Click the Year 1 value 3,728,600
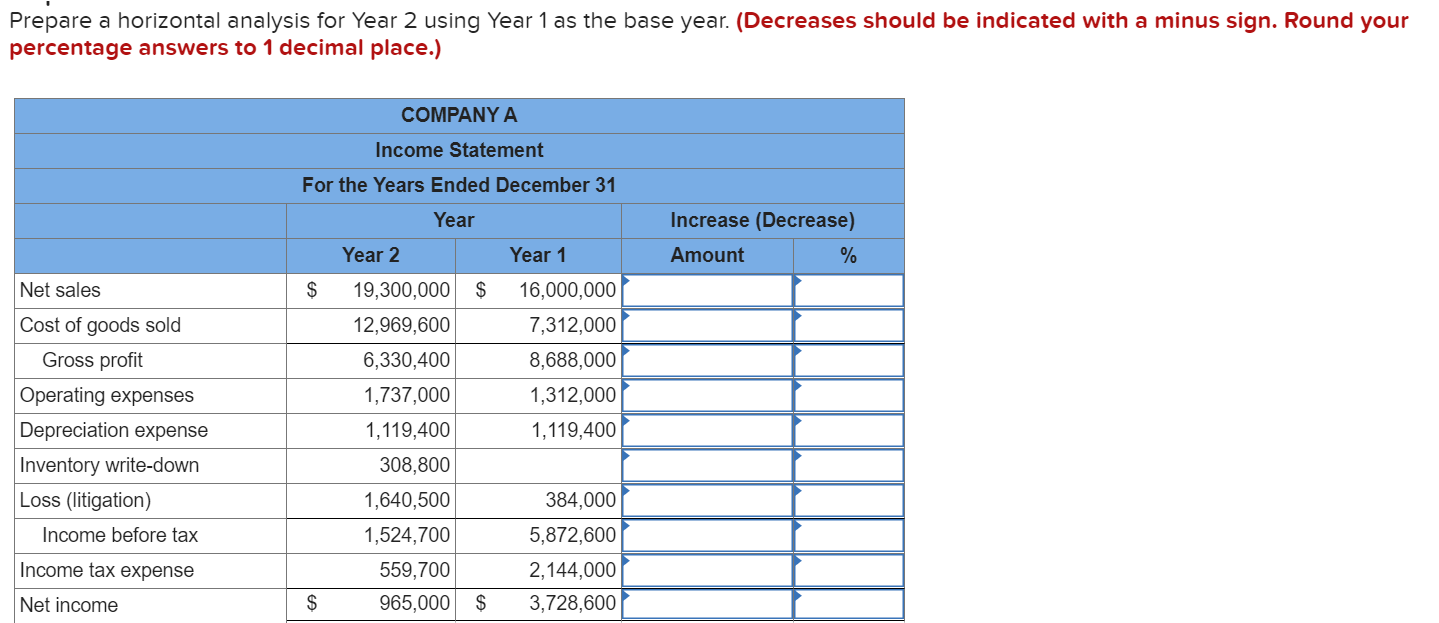The image size is (1439, 623). pyautogui.click(x=573, y=605)
